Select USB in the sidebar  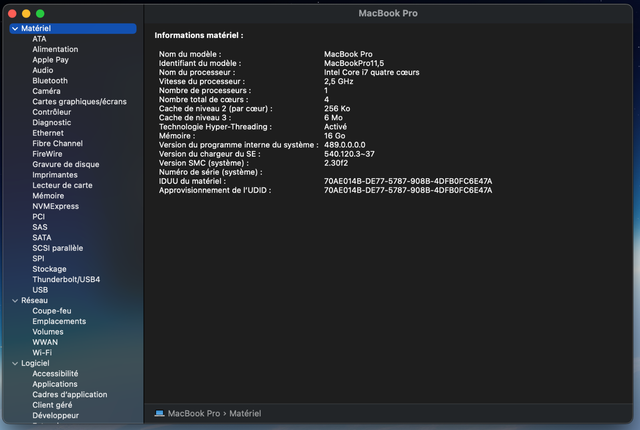coord(40,290)
